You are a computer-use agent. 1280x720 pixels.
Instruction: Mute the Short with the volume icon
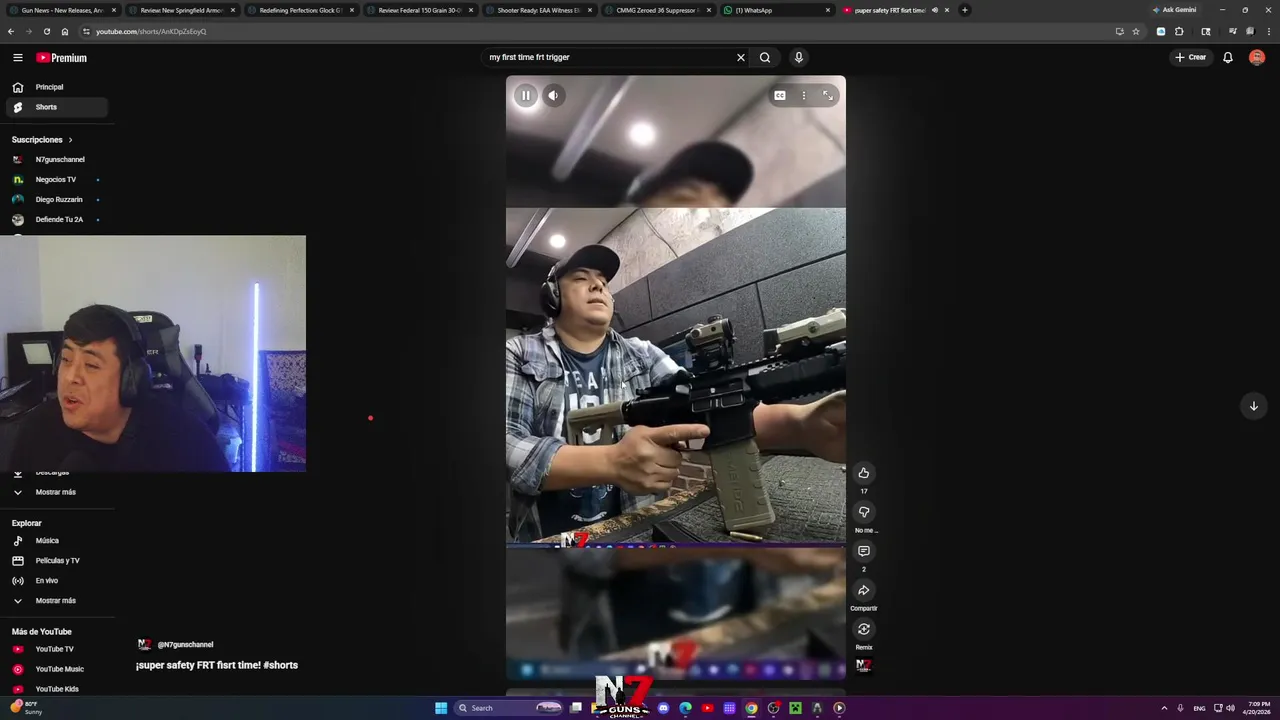[x=553, y=95]
